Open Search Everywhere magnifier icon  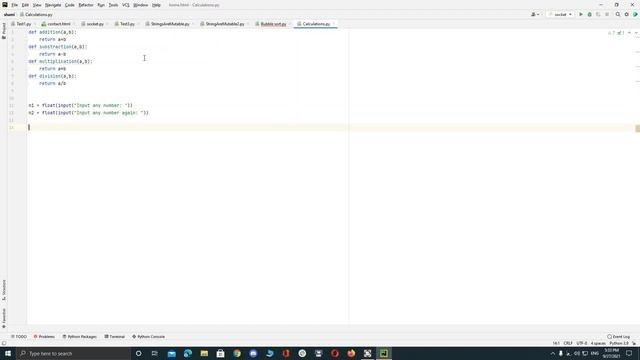click(x=618, y=14)
